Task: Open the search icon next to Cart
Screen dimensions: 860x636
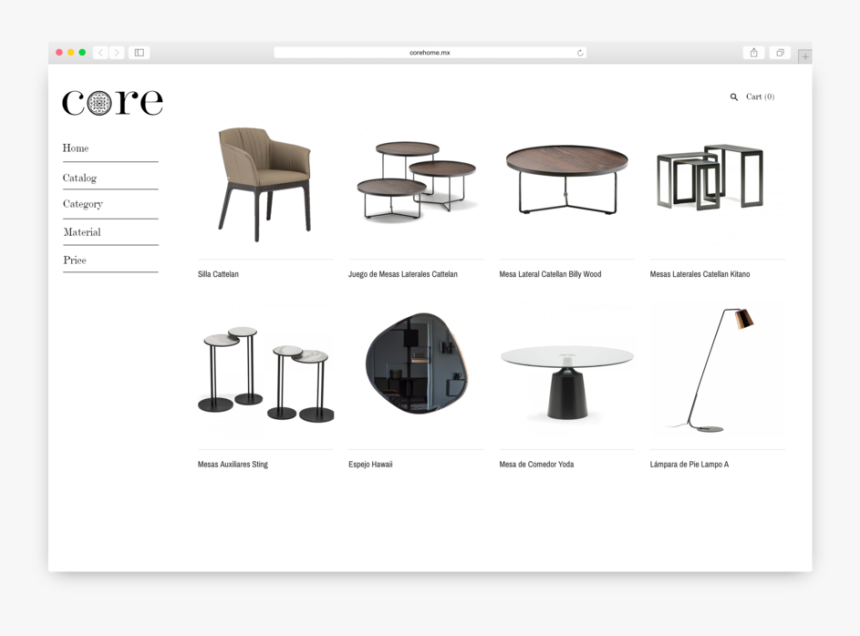Action: pyautogui.click(x=733, y=96)
